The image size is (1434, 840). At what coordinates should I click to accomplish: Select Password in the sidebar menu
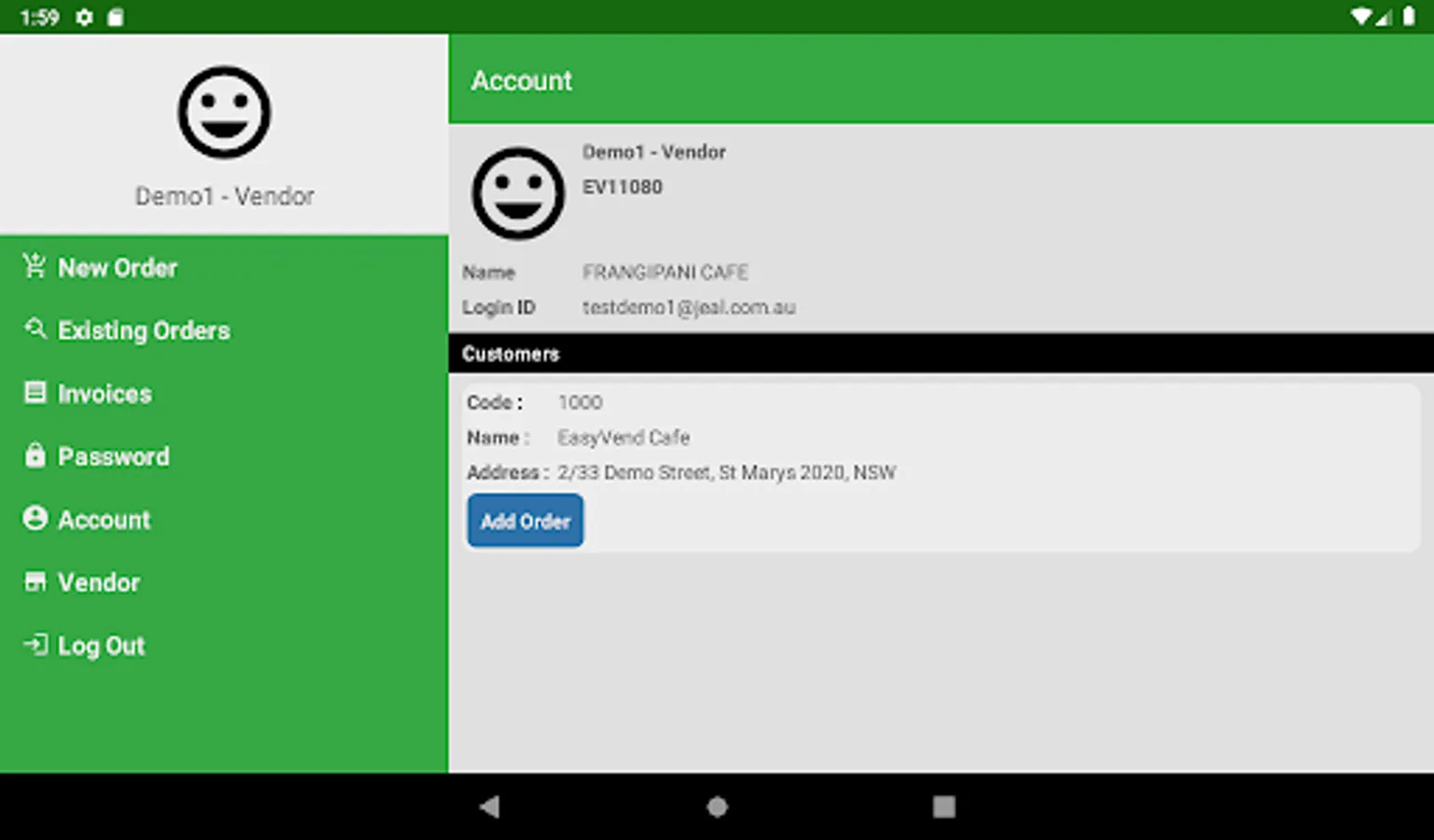tap(224, 455)
